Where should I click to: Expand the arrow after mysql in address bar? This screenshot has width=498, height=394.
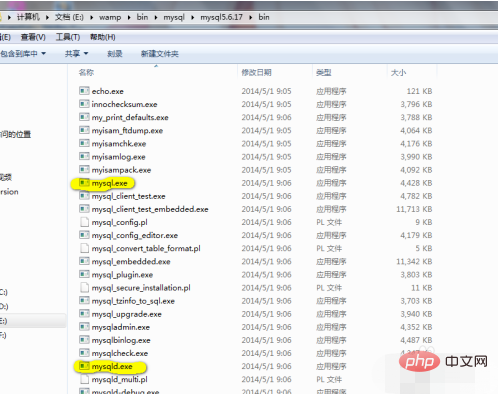192,17
